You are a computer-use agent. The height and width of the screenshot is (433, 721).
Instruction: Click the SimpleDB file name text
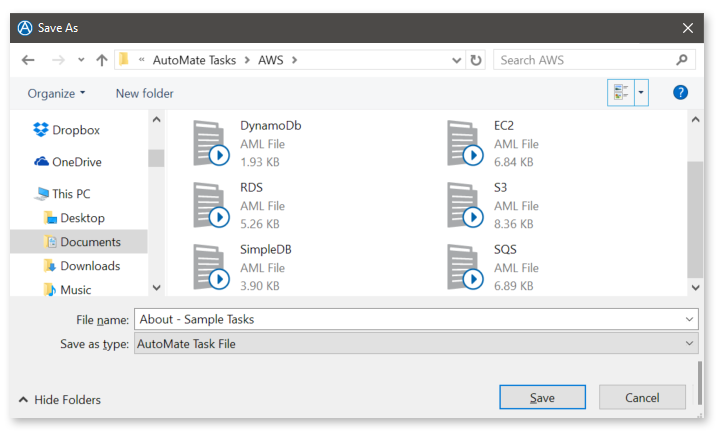click(x=266, y=249)
